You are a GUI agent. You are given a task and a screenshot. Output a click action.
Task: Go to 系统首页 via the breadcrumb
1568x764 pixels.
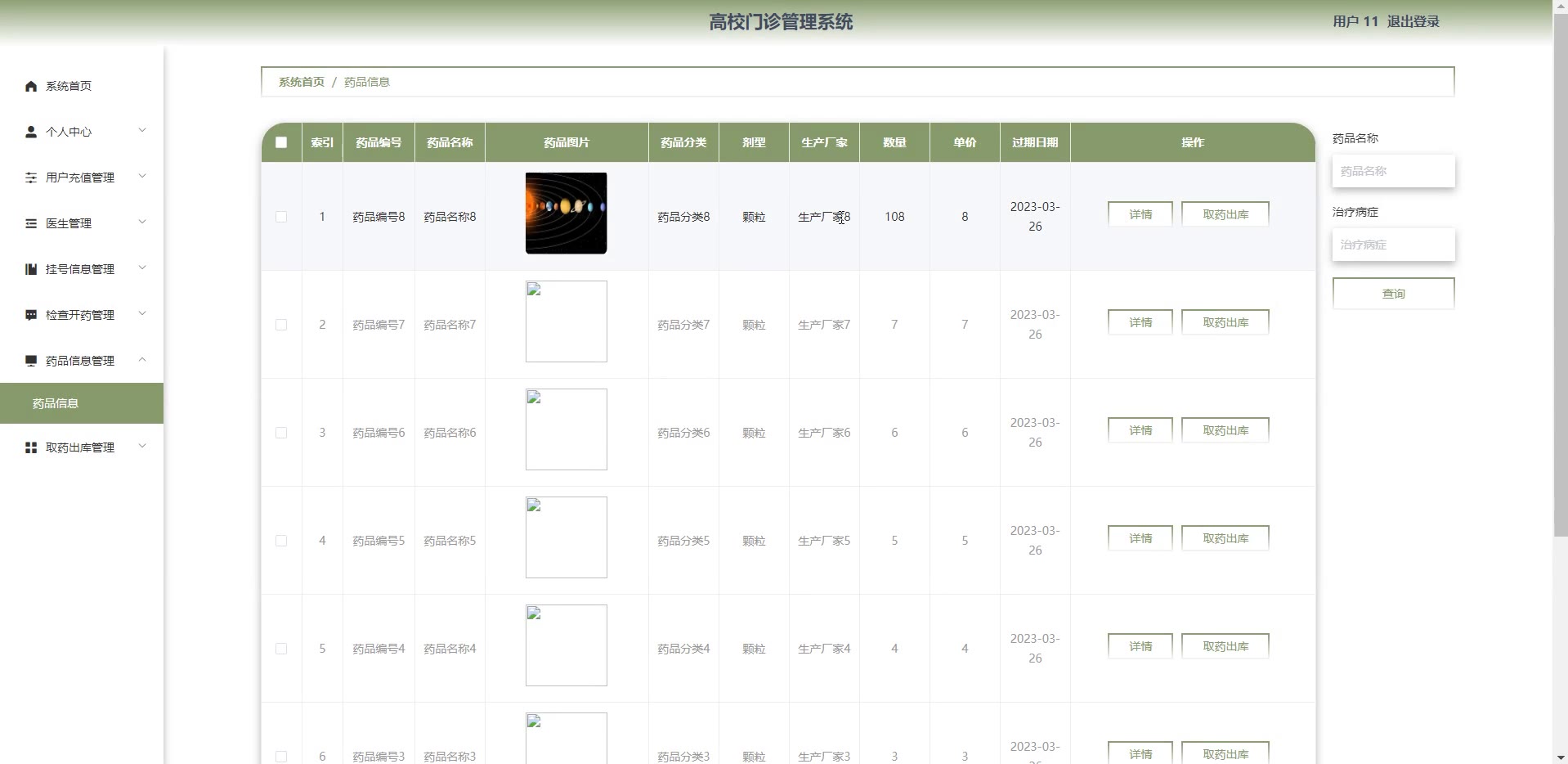coord(302,82)
